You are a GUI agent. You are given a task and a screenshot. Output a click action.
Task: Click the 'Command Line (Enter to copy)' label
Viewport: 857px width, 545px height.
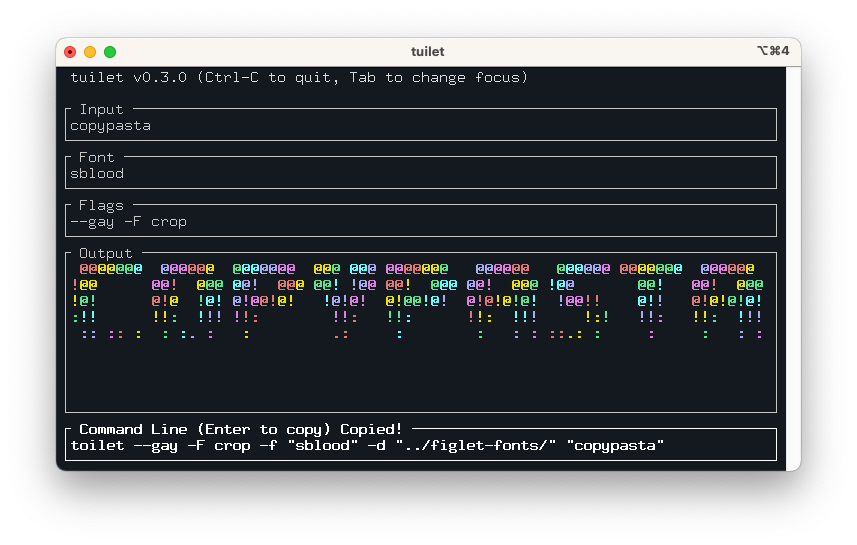click(x=205, y=429)
